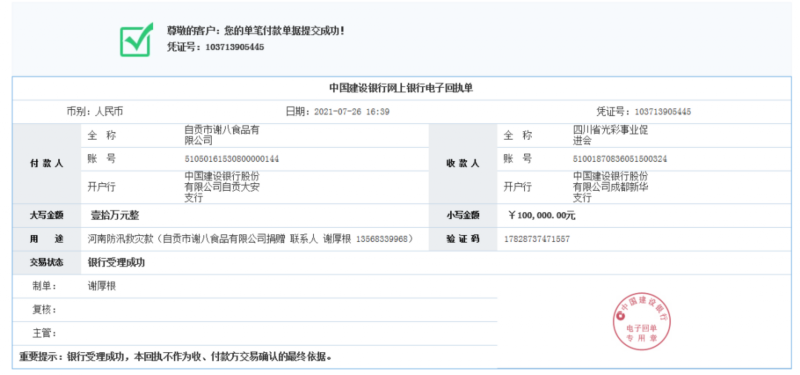
Task: Click payer 全称 label
Action: [x=102, y=135]
